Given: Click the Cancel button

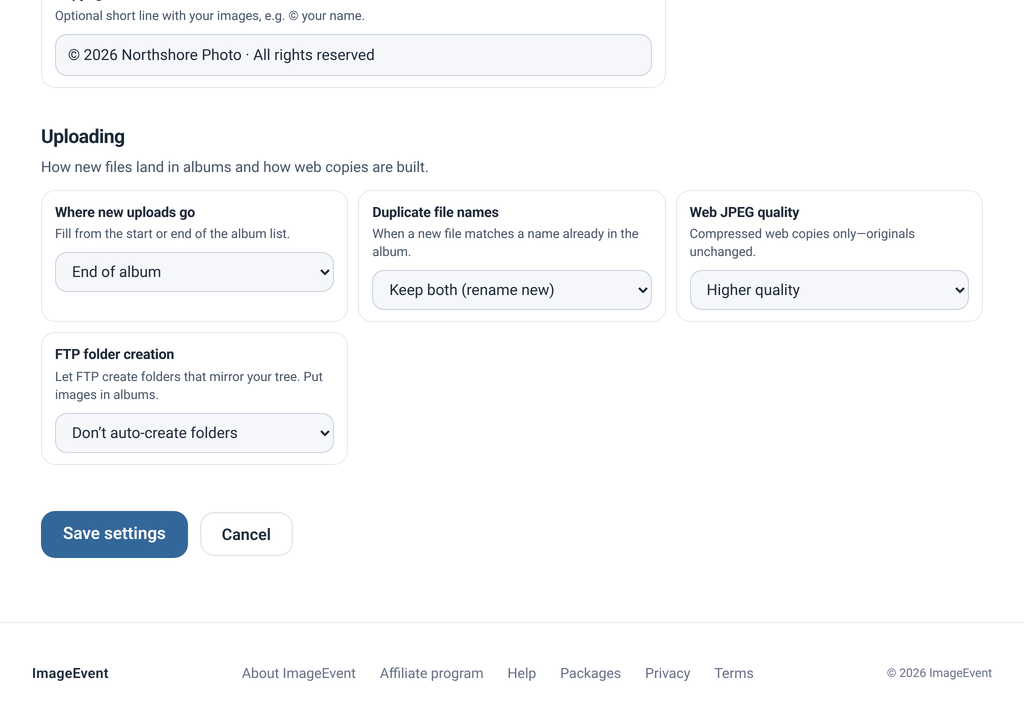Looking at the screenshot, I should (x=246, y=534).
